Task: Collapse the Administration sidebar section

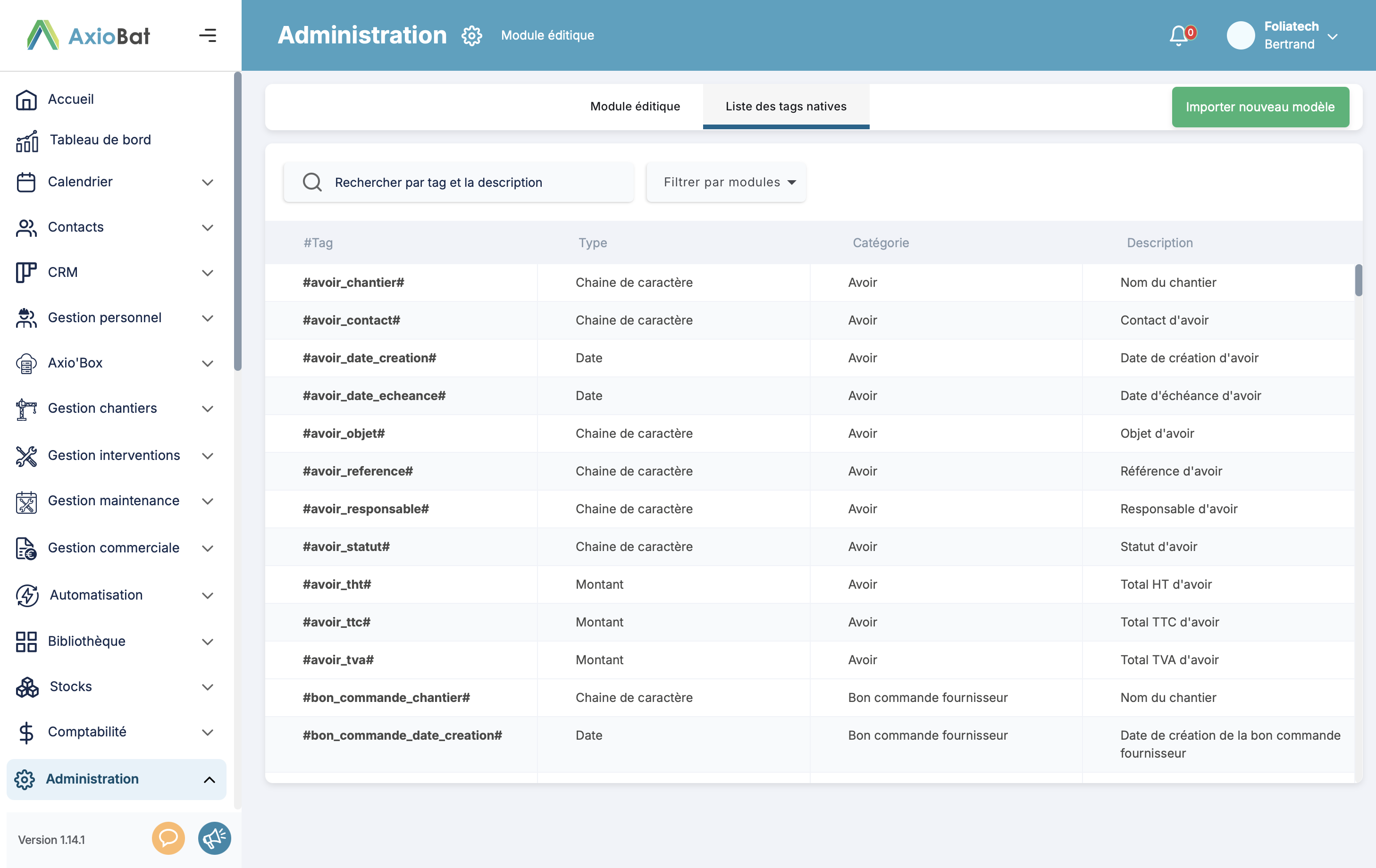Action: pos(209,779)
